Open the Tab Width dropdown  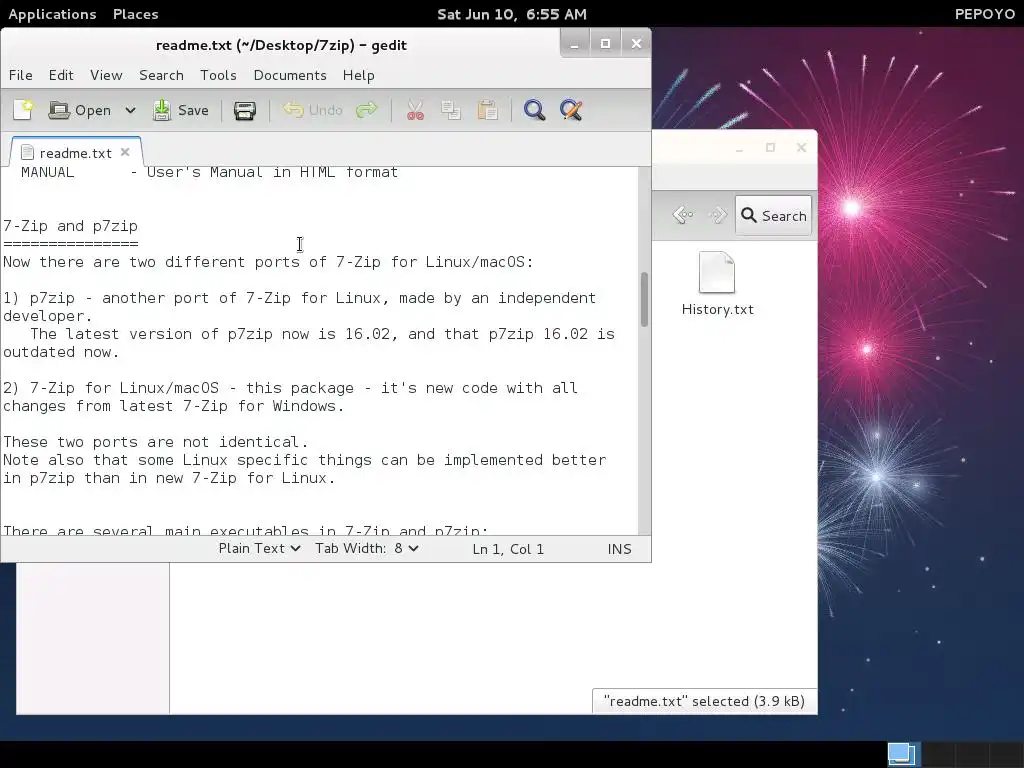366,549
